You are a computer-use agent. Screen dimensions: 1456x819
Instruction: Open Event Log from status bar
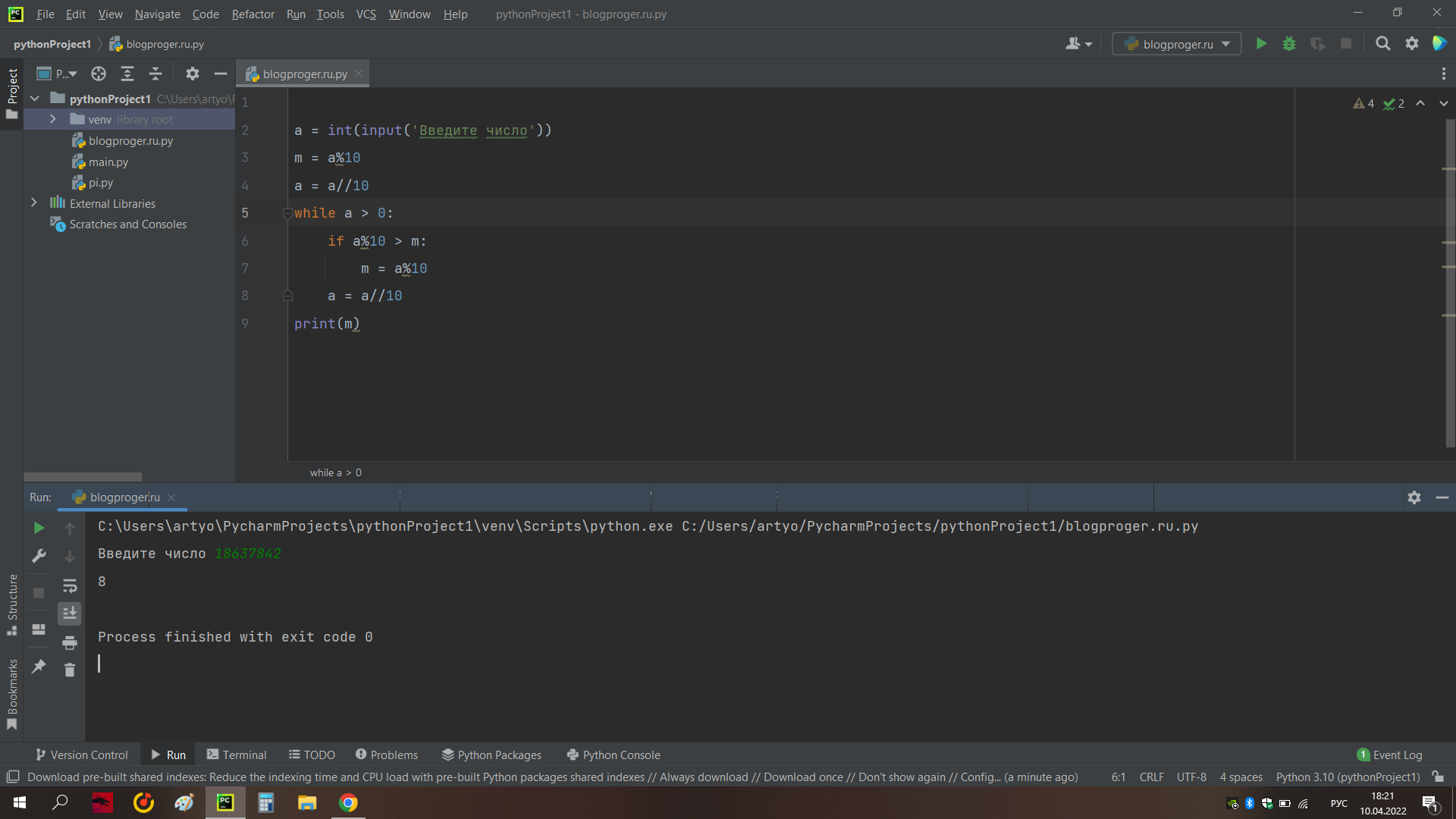1389,755
